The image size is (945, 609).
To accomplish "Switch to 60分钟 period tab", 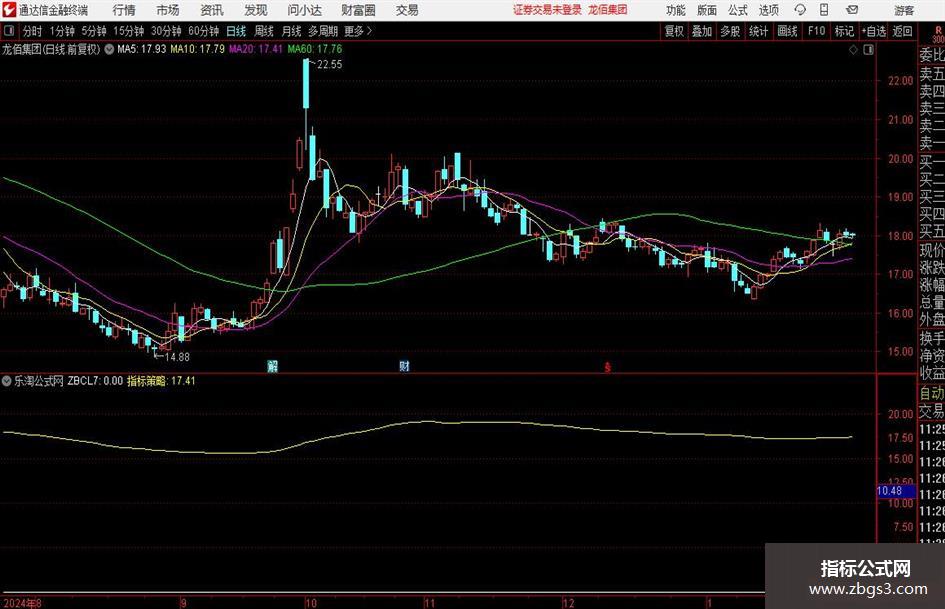I will (x=204, y=31).
